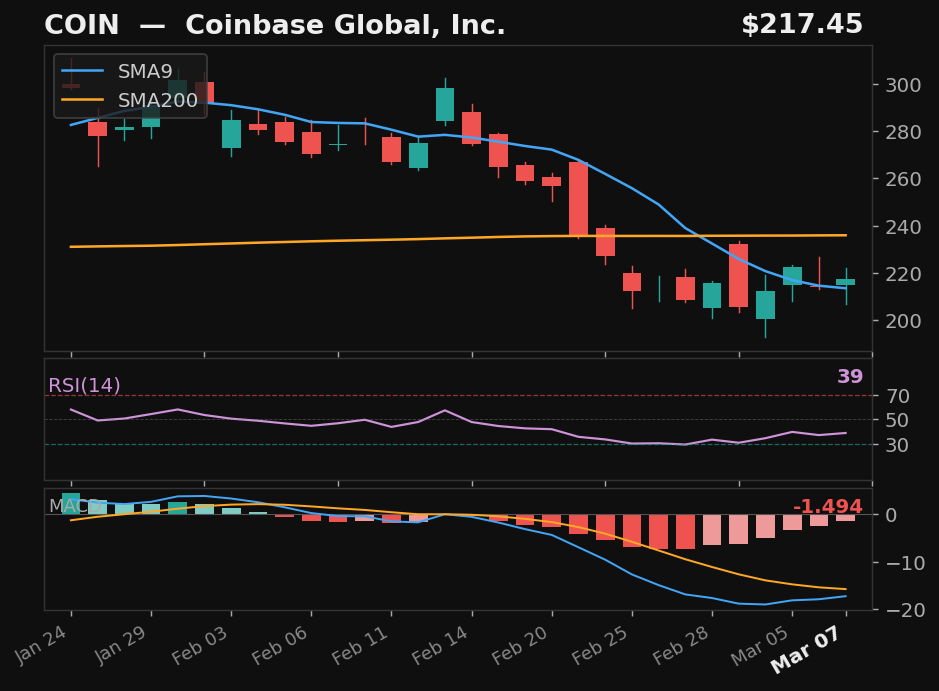Click the RSI value 39
939x691 pixels.
(x=850, y=376)
